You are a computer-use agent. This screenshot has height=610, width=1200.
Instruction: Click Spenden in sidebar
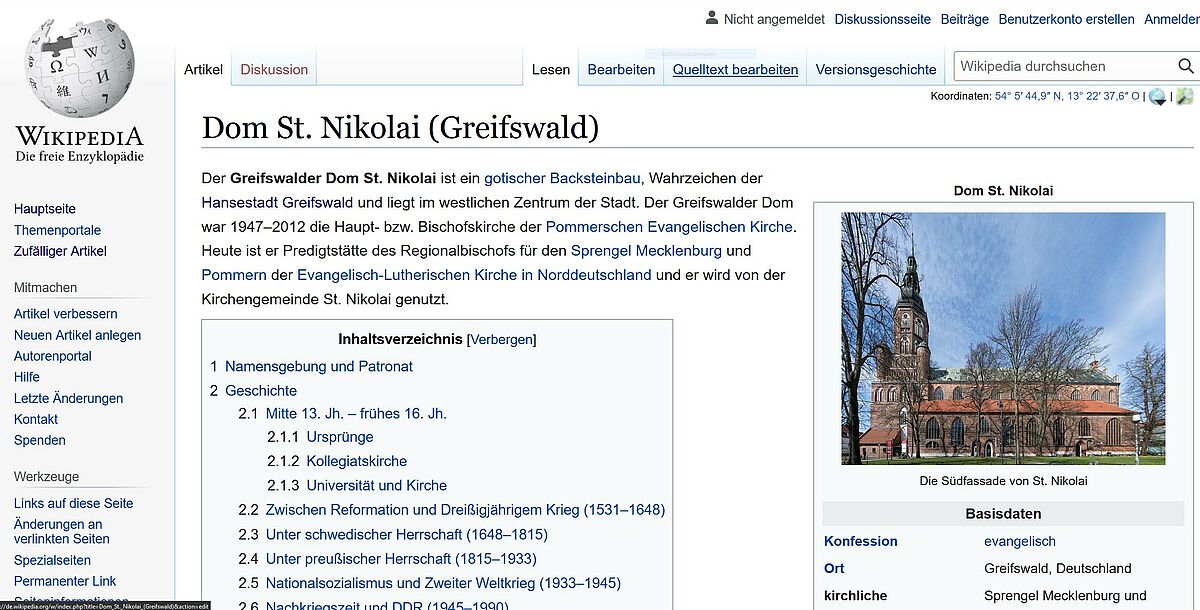(40, 440)
